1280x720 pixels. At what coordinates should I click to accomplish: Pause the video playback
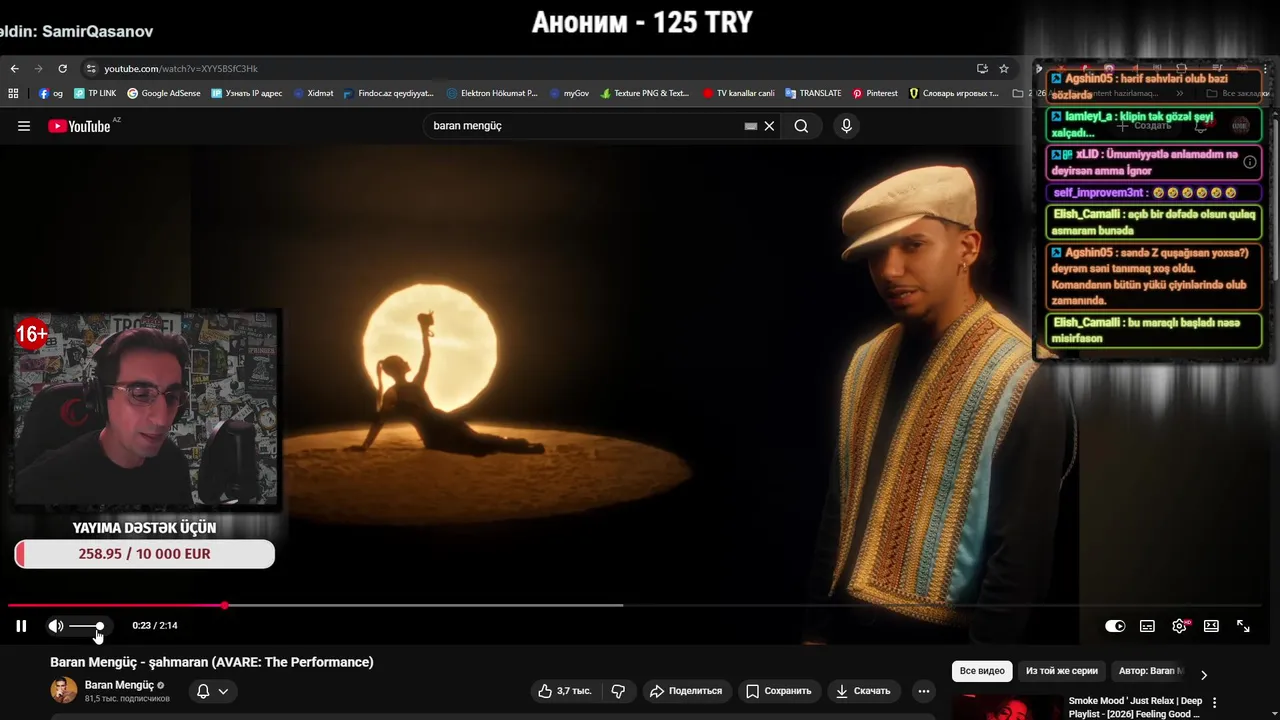[x=21, y=626]
